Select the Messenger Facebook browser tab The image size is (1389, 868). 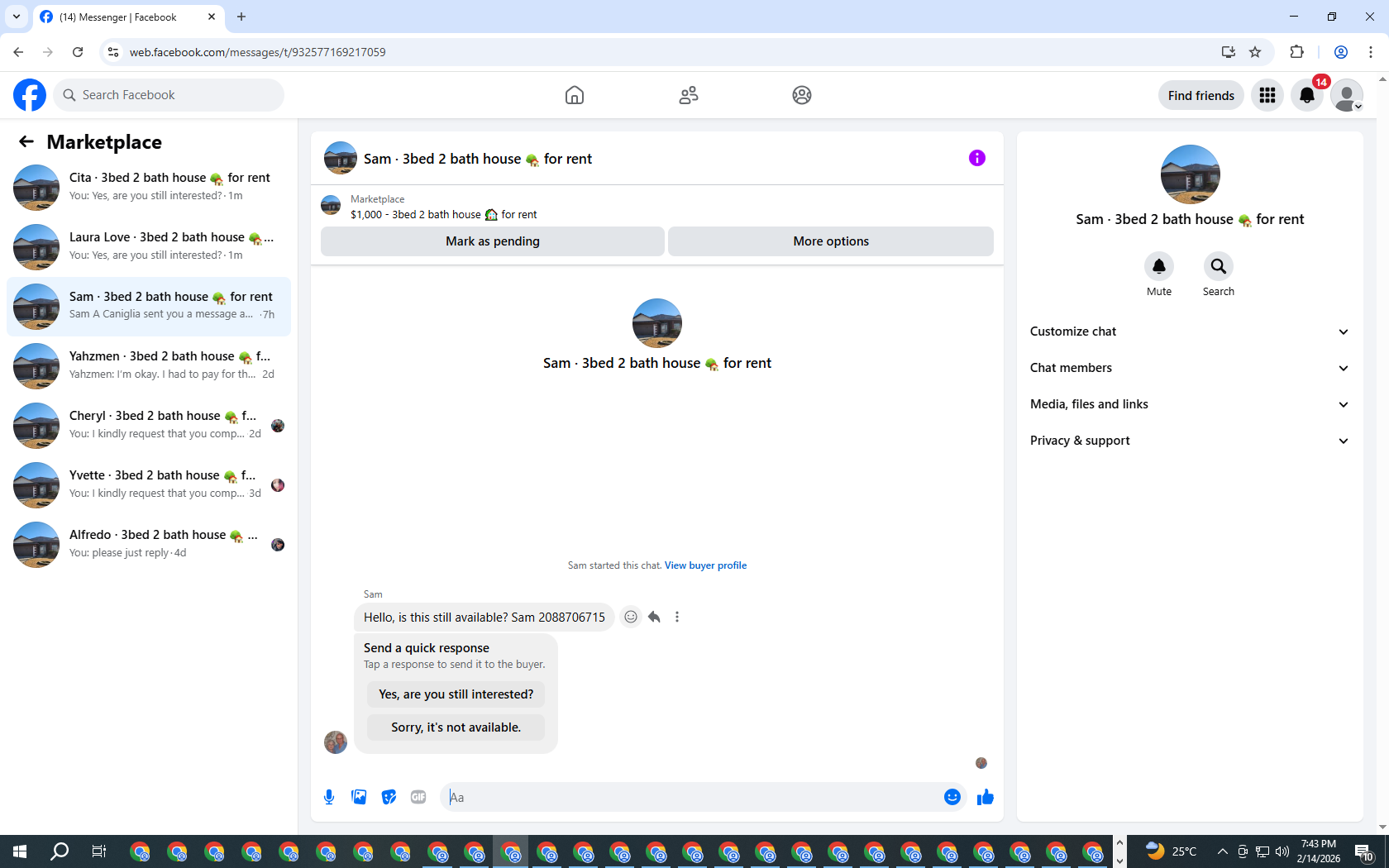[x=128, y=17]
